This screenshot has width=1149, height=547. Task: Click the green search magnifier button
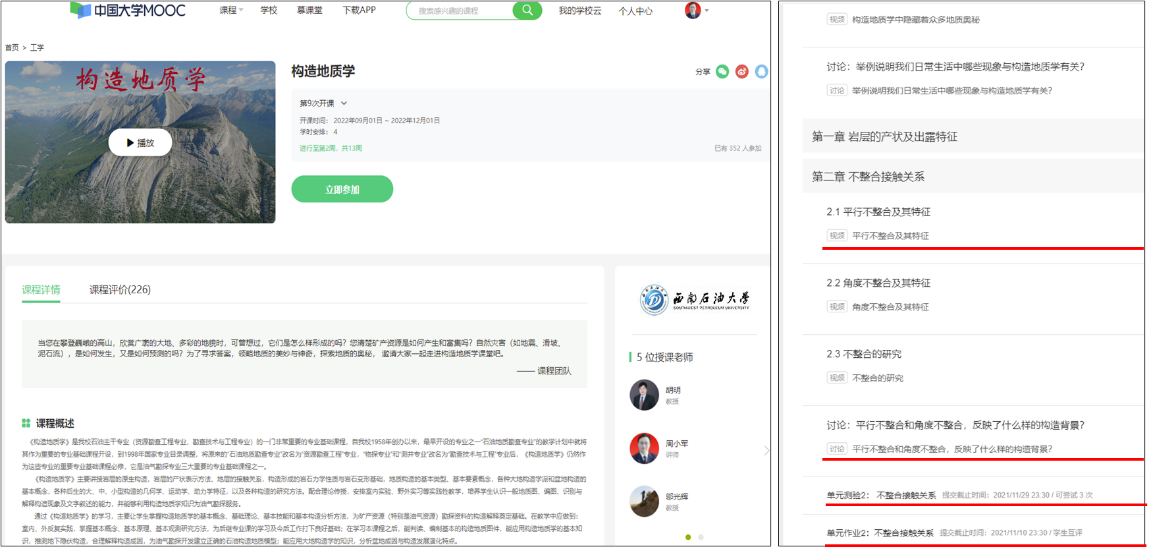[526, 10]
